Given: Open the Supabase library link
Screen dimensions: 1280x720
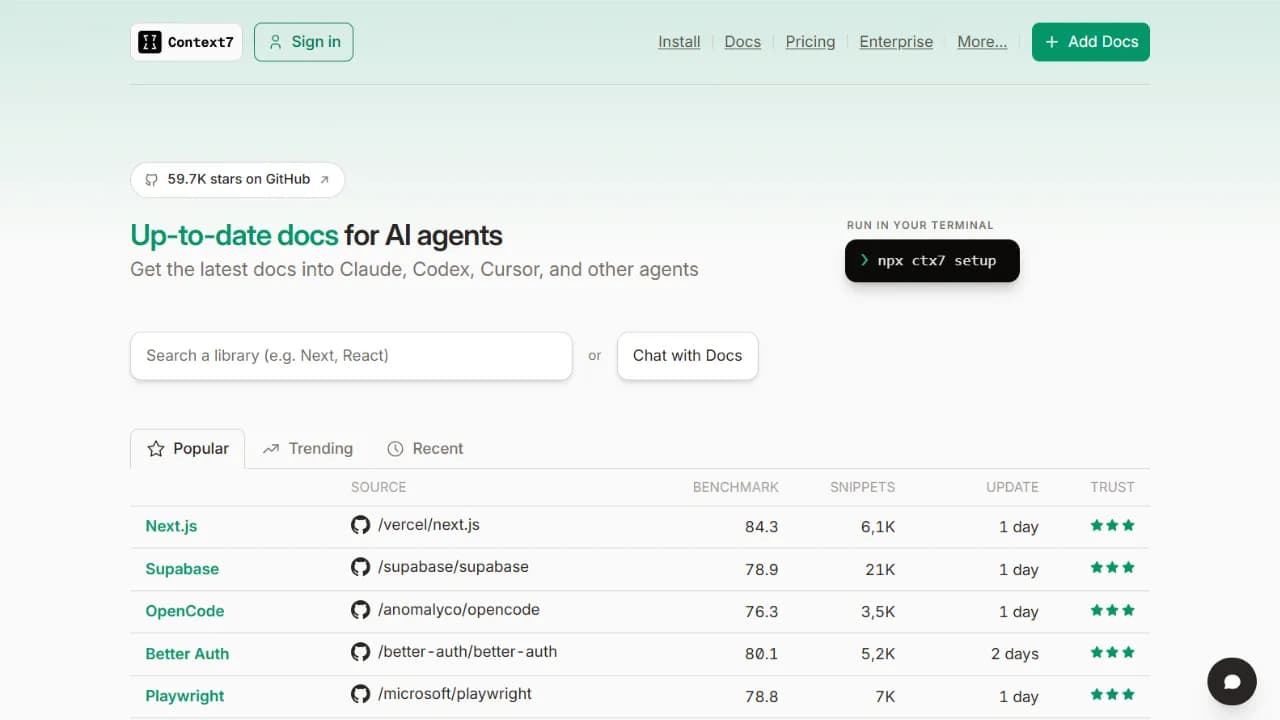Looking at the screenshot, I should point(182,569).
